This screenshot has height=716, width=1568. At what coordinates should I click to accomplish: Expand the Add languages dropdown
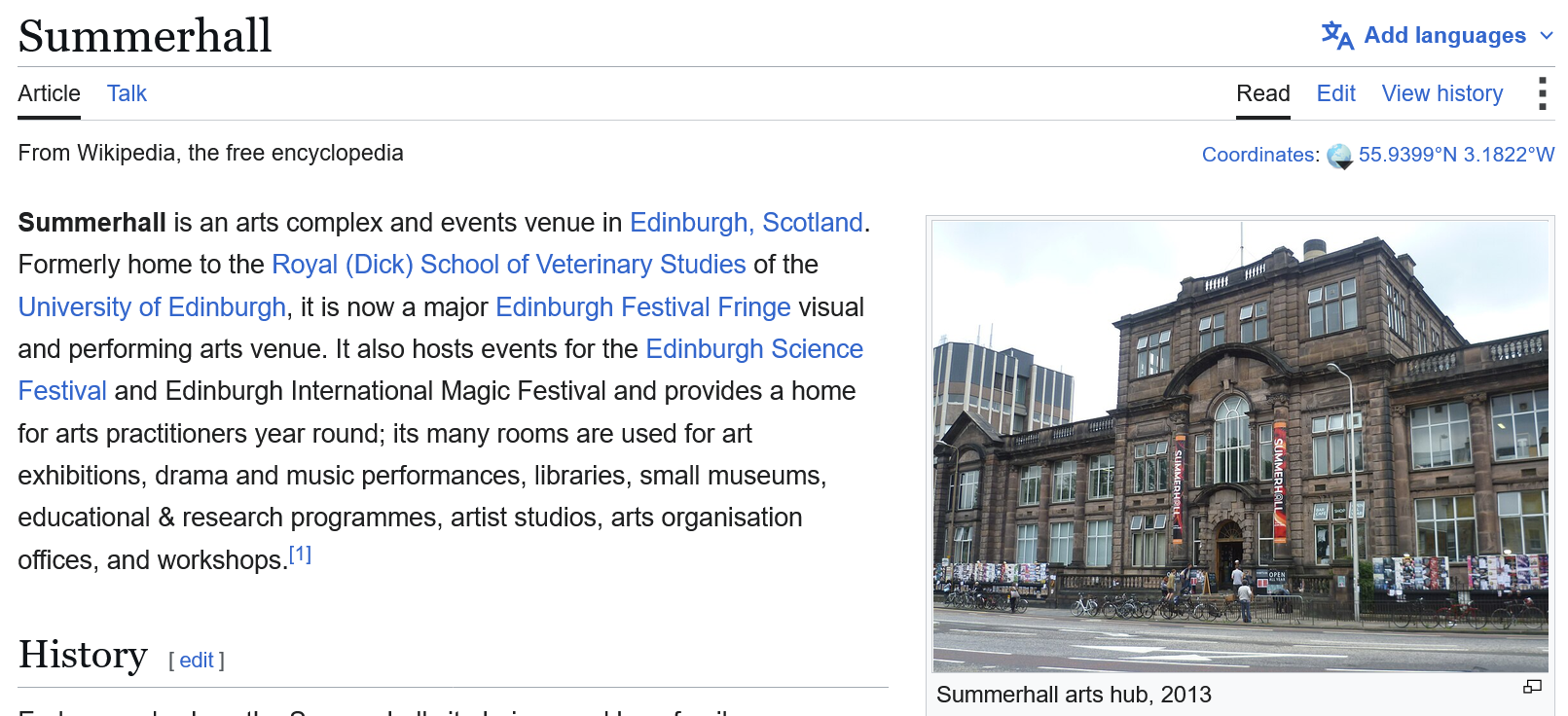click(1437, 35)
